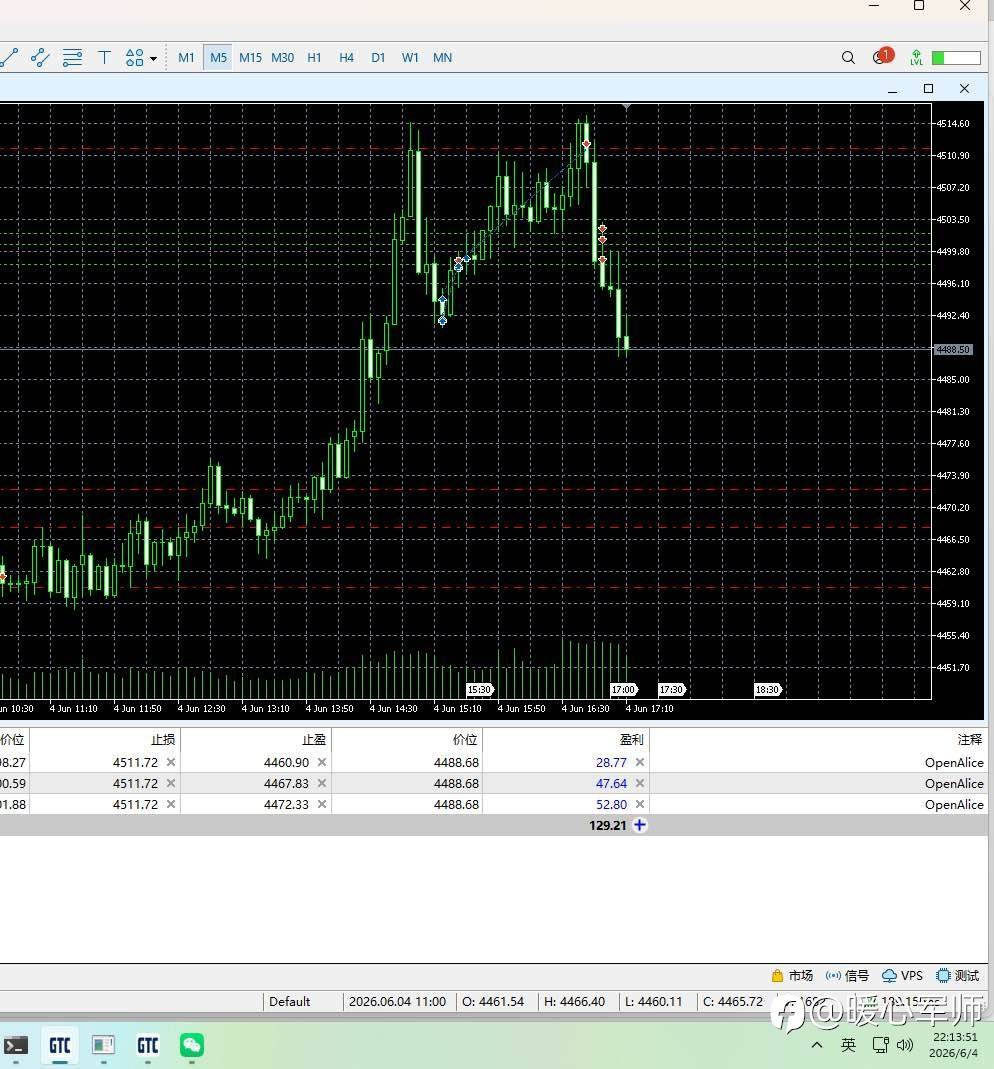Click the 15:30 time marker on chart
The image size is (994, 1069).
[479, 689]
